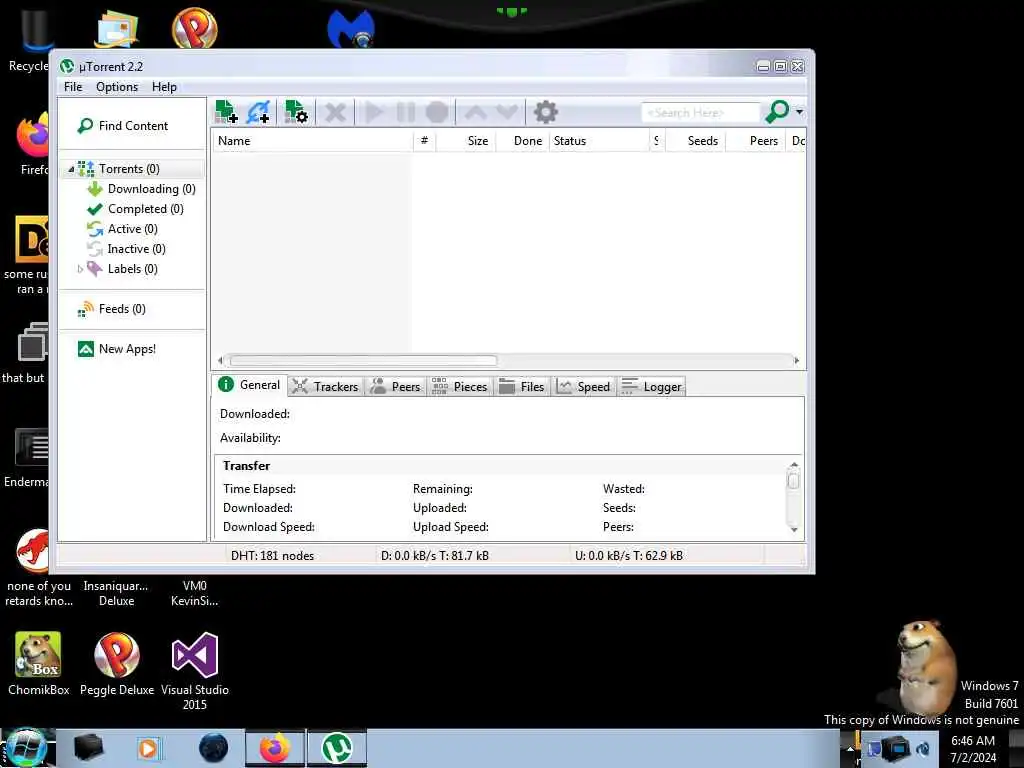Click the Transfer pane scroll up arrow
The image size is (1024, 768).
794,465
